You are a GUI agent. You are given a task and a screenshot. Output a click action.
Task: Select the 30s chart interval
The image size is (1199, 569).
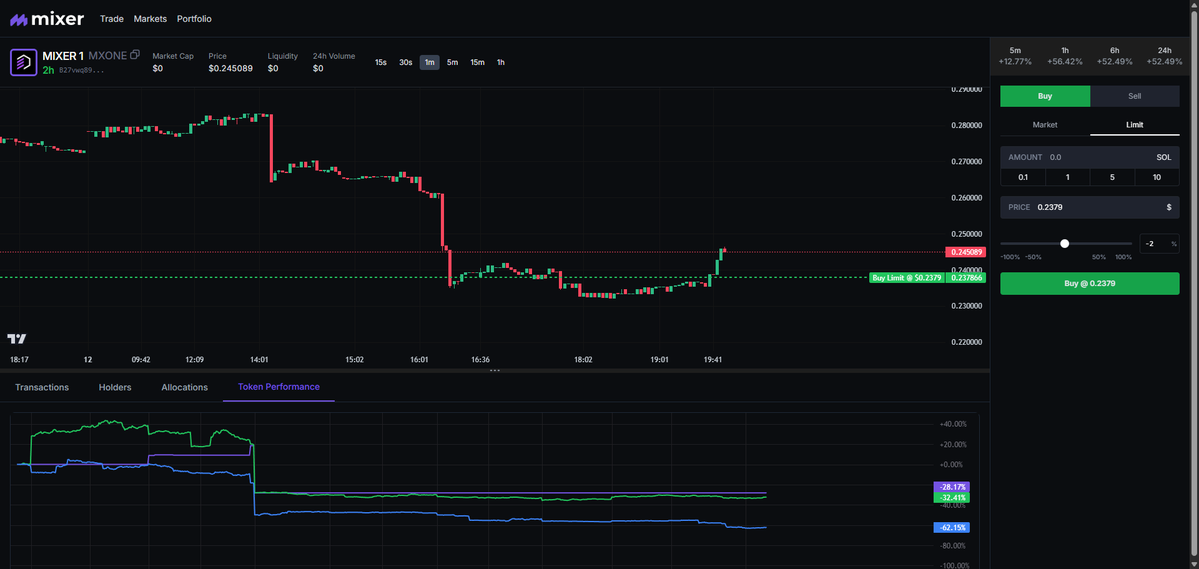405,63
